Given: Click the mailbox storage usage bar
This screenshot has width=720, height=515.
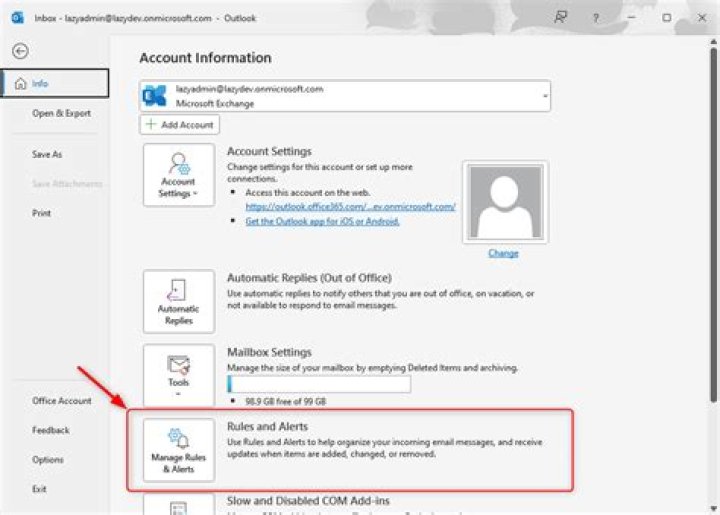Looking at the screenshot, I should 319,384.
